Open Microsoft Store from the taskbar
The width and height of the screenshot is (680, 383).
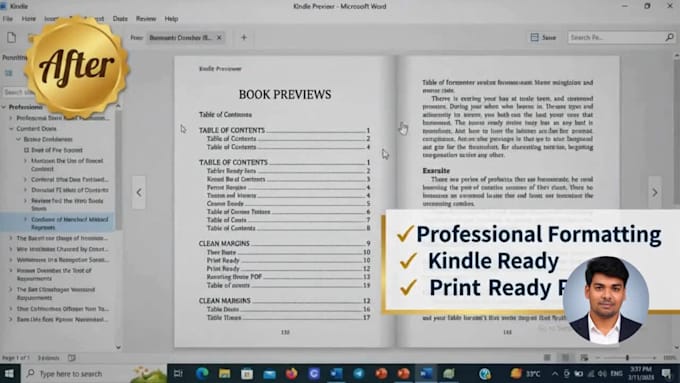click(247, 373)
